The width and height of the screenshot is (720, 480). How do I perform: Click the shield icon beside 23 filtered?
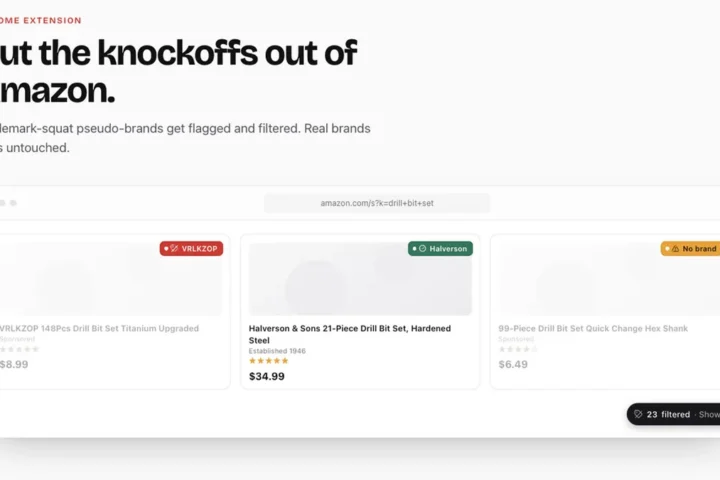(x=638, y=414)
